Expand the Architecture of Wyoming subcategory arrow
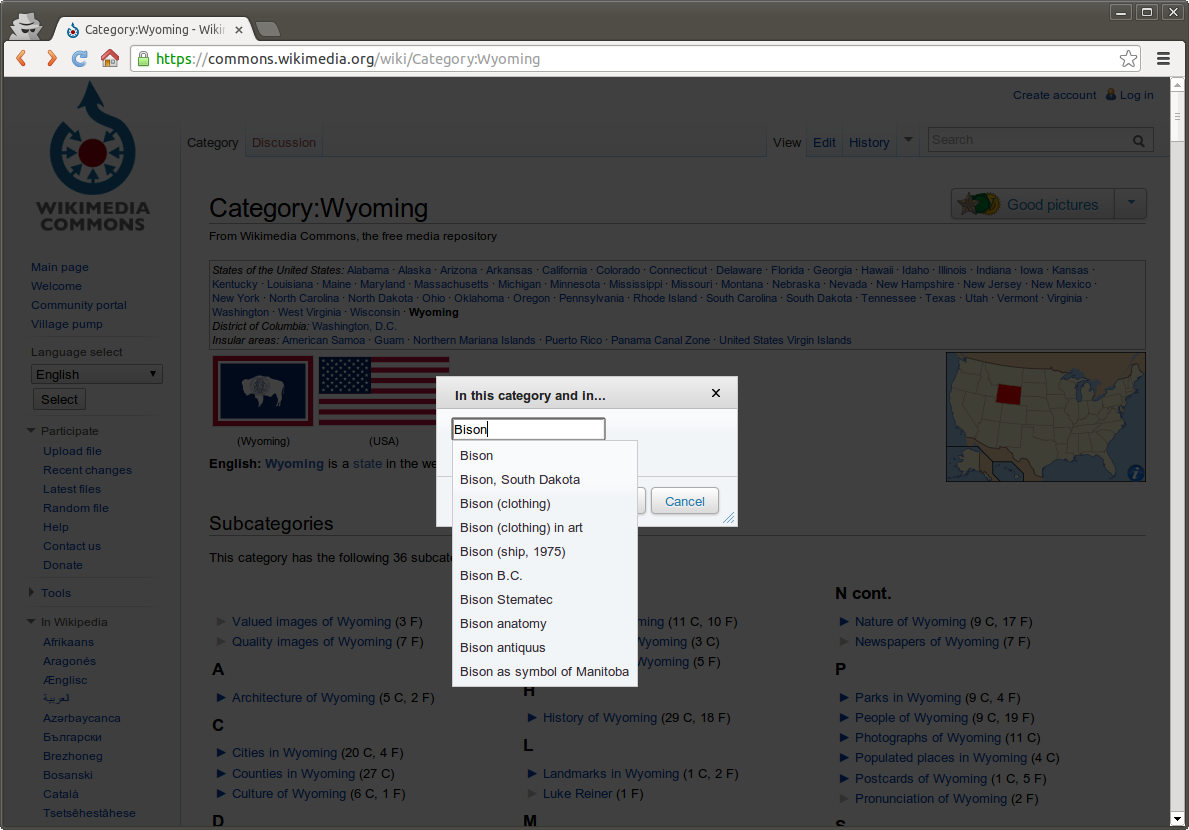1189x830 pixels. (221, 697)
